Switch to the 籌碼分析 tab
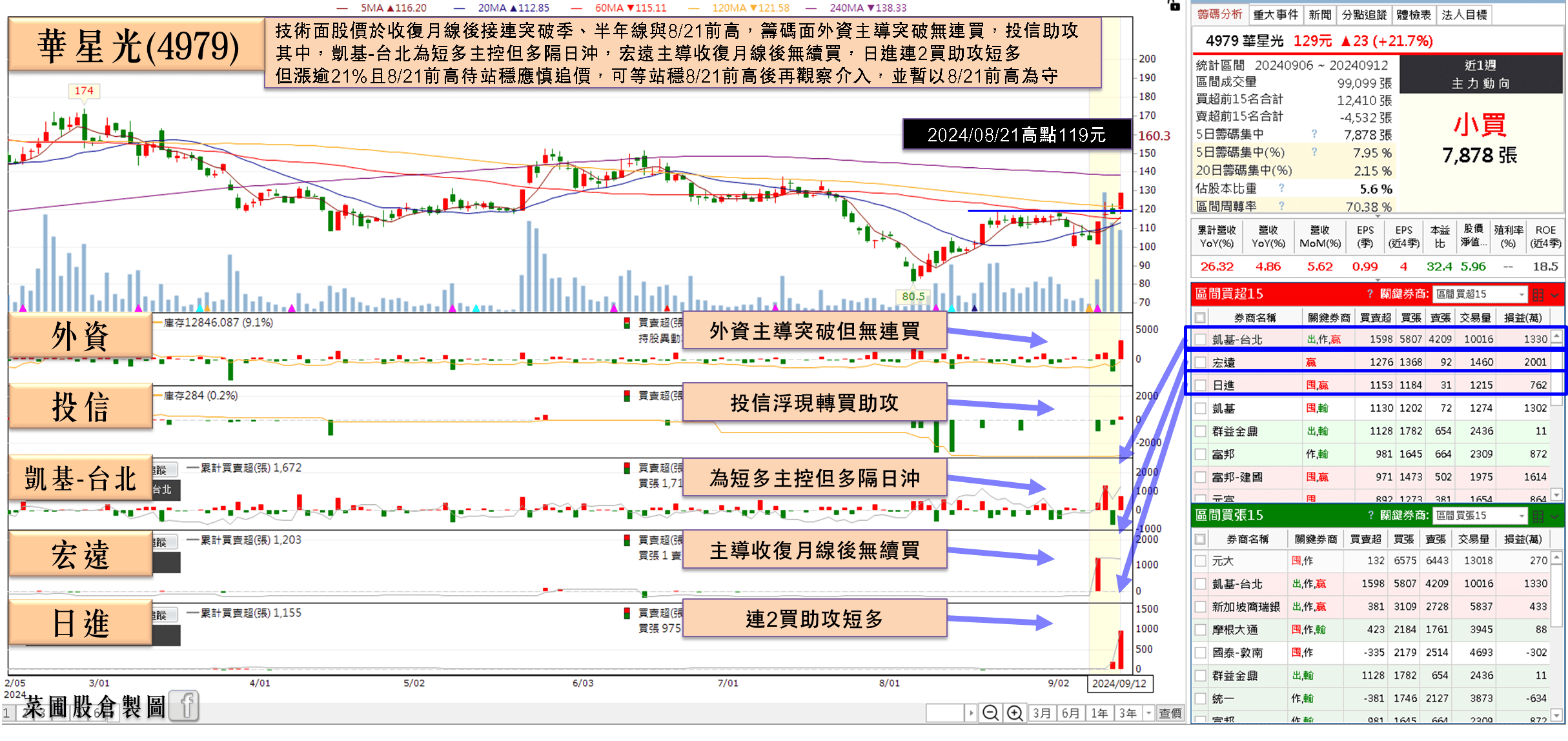Image resolution: width=1568 pixels, height=741 pixels. 1219,14
